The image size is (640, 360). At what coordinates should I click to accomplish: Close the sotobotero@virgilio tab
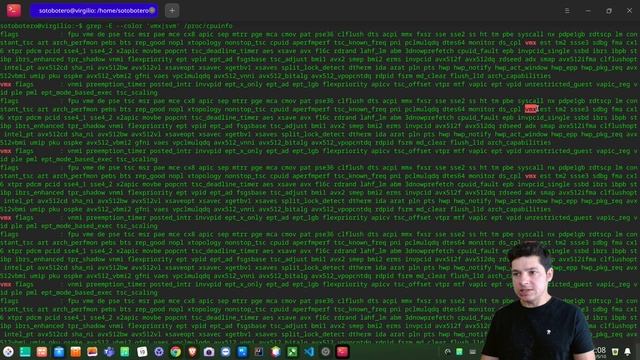click(x=152, y=11)
